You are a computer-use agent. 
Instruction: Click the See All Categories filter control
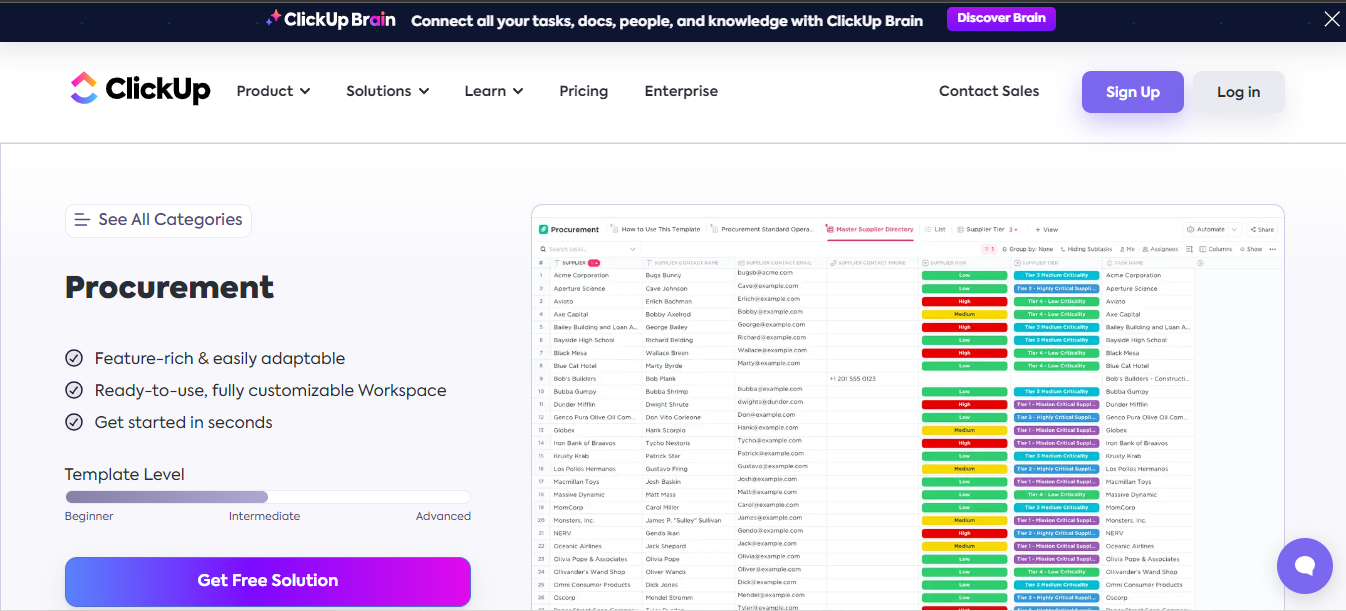pyautogui.click(x=158, y=220)
